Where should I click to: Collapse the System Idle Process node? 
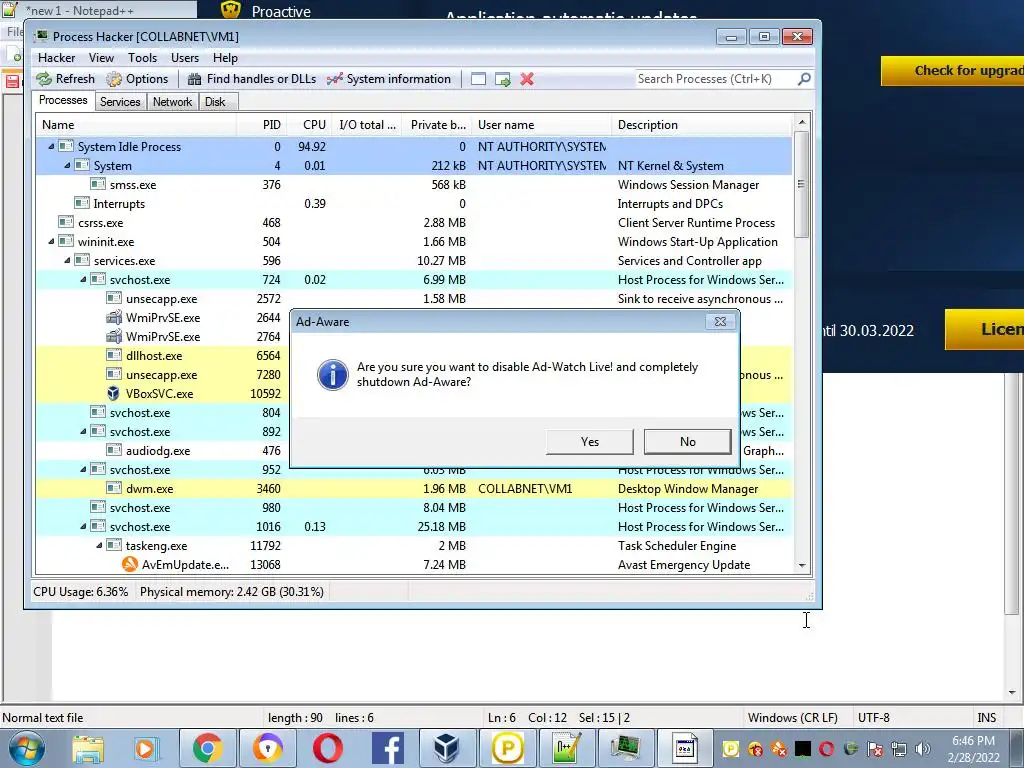tap(52, 146)
